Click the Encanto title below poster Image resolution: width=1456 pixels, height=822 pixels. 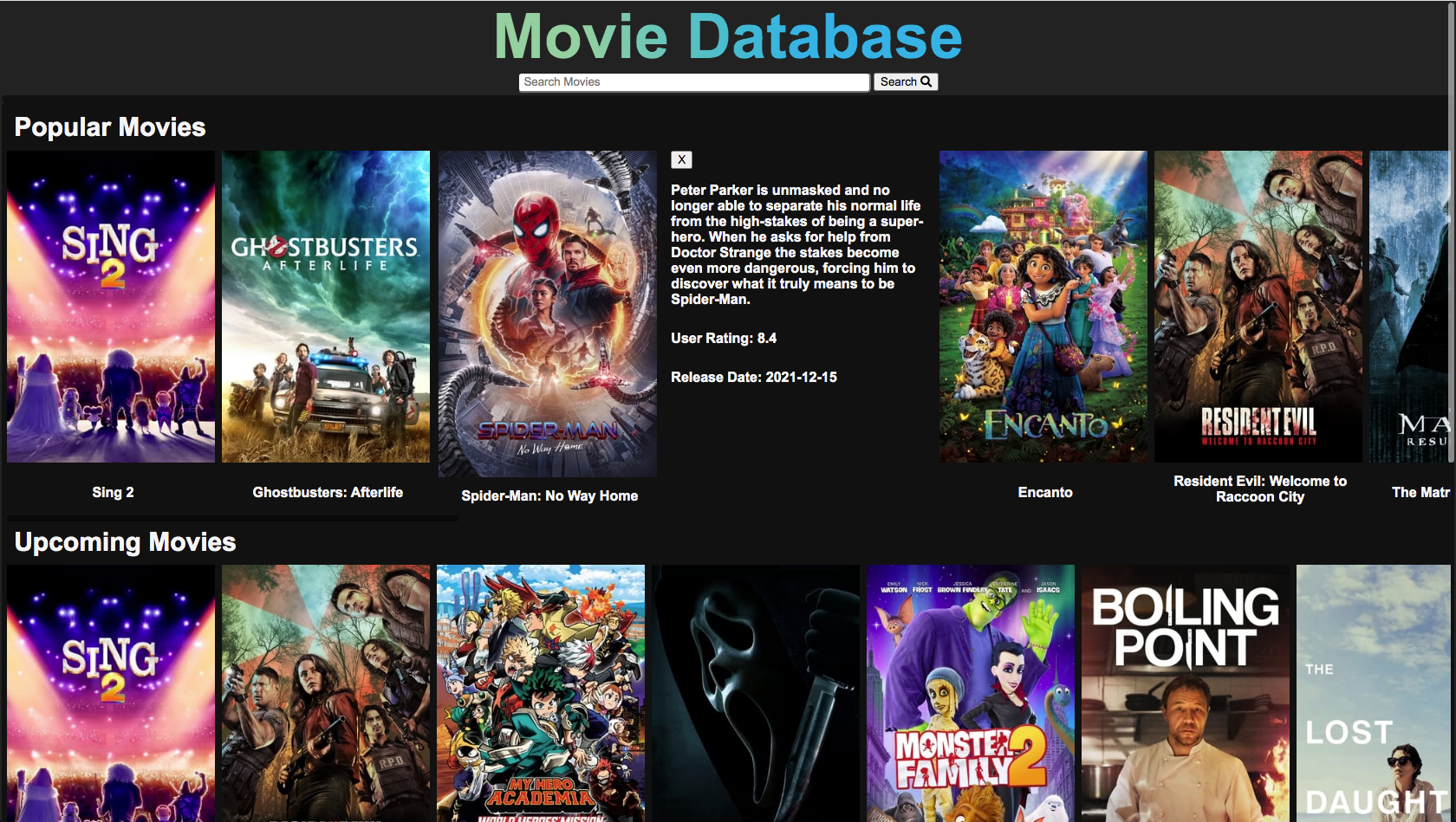tap(1045, 492)
